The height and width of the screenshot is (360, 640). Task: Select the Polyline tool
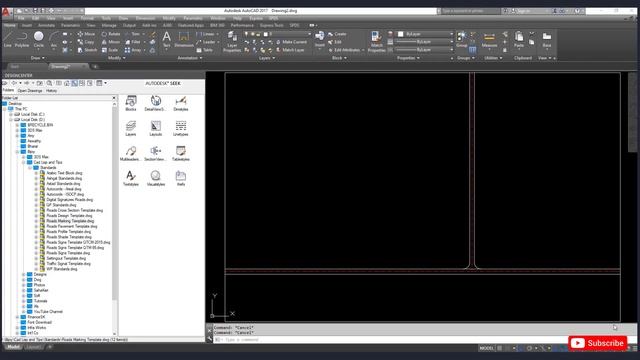coord(22,40)
